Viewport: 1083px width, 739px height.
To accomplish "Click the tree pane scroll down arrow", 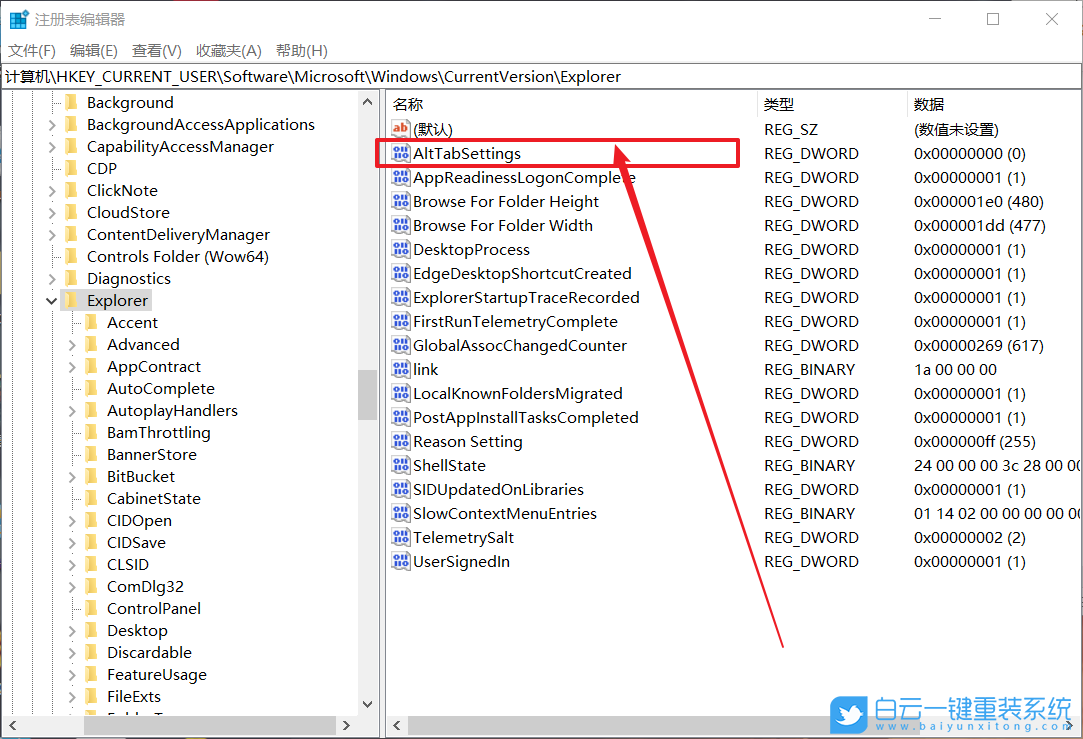I will [367, 705].
